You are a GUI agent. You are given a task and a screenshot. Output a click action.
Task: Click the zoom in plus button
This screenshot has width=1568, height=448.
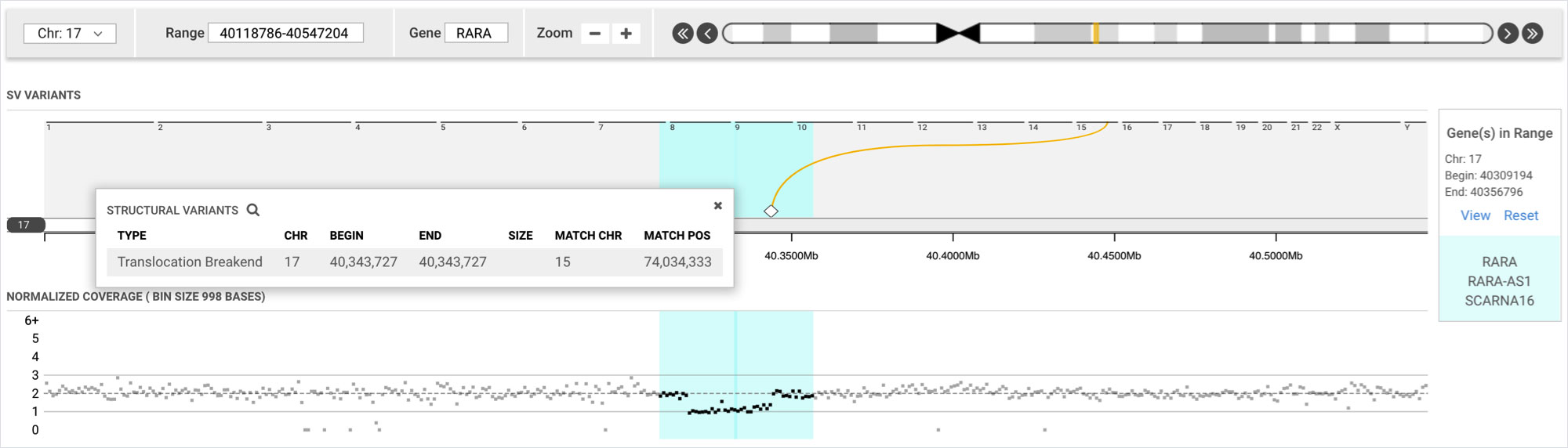[x=626, y=34]
